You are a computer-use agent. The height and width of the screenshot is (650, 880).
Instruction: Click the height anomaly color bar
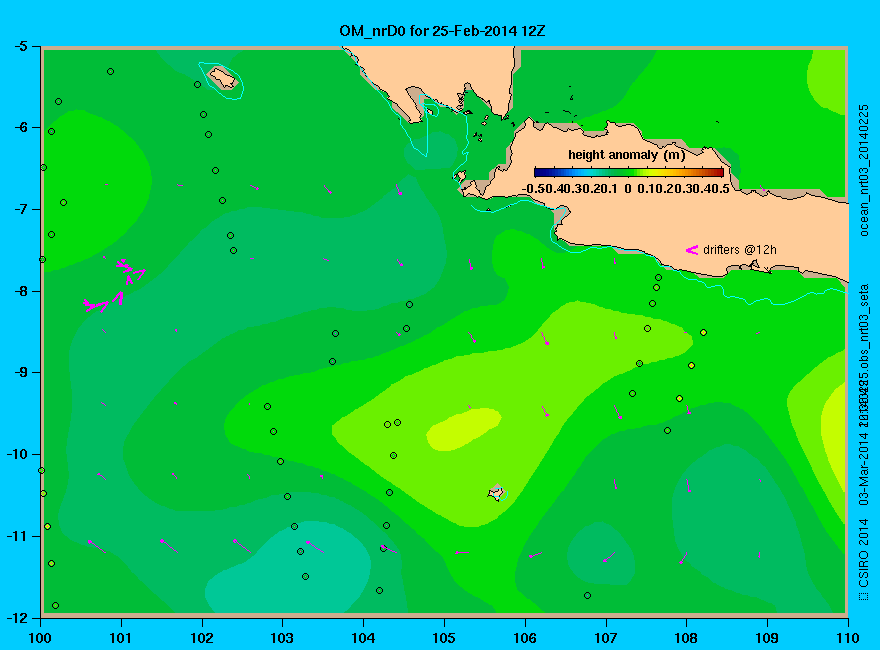click(629, 172)
